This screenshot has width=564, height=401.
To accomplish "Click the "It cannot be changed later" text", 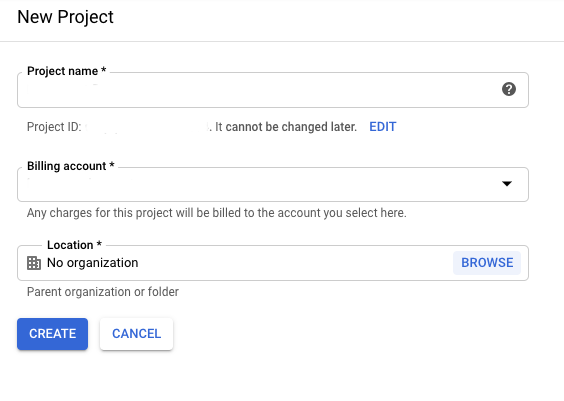I will (x=286, y=127).
